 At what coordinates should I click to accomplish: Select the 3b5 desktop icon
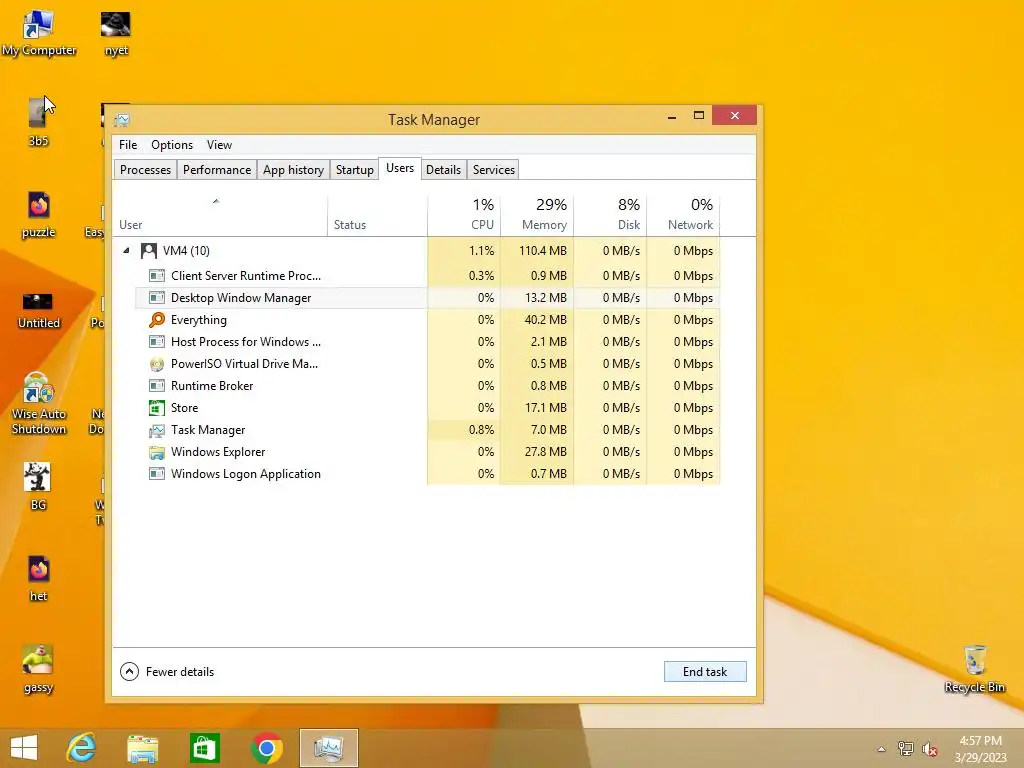tap(39, 123)
